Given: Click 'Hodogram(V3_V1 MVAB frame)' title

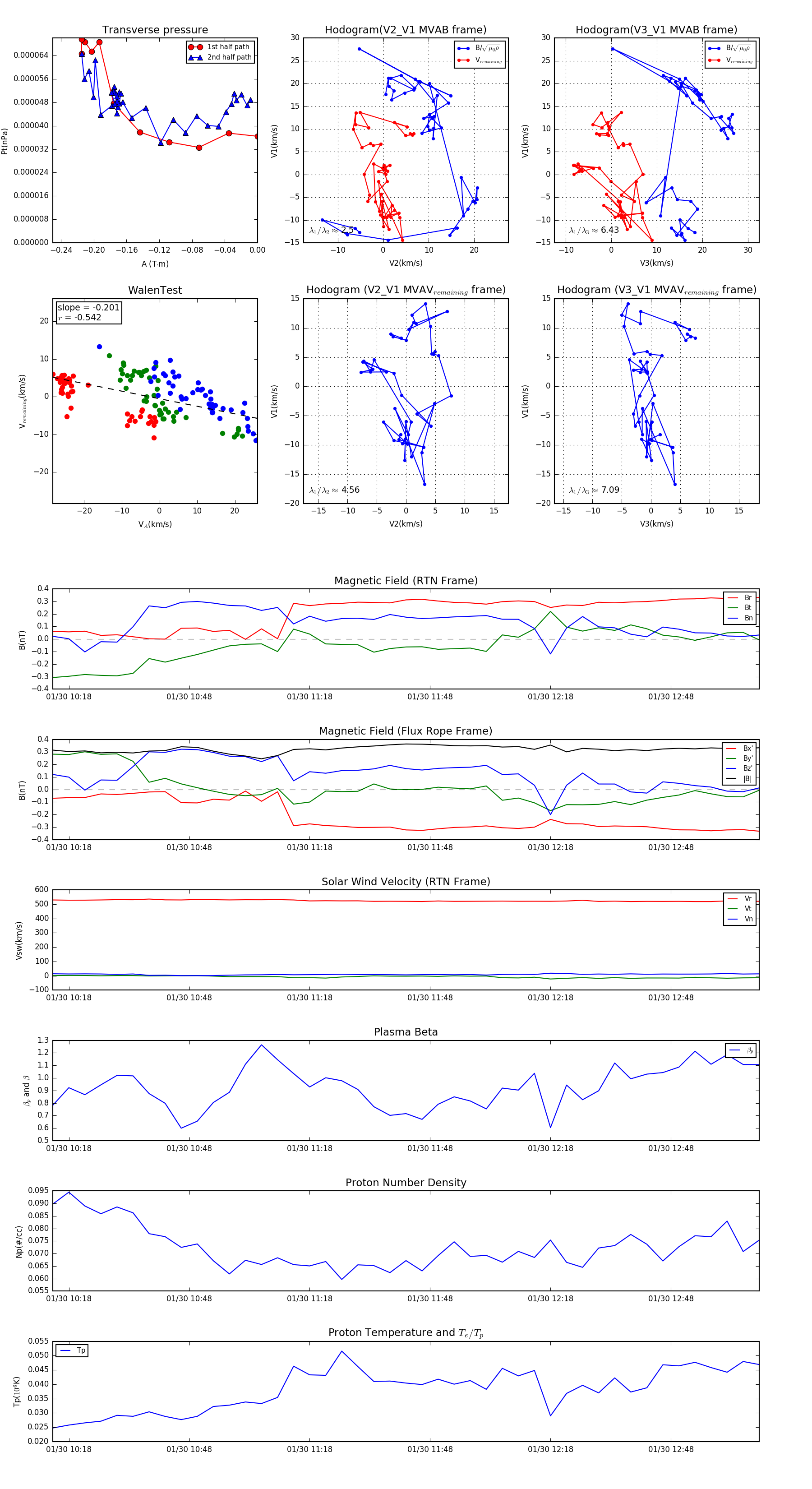Looking at the screenshot, I should [x=656, y=30].
